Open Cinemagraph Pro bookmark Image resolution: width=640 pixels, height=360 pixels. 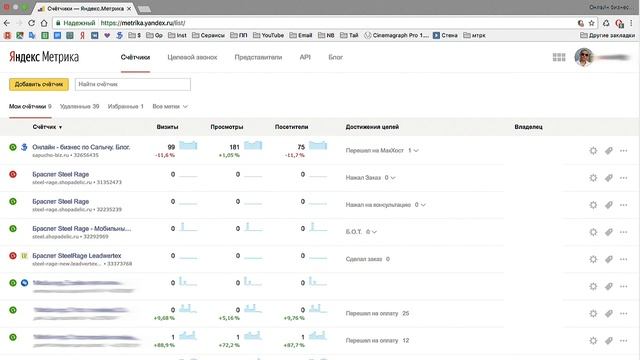(x=396, y=36)
